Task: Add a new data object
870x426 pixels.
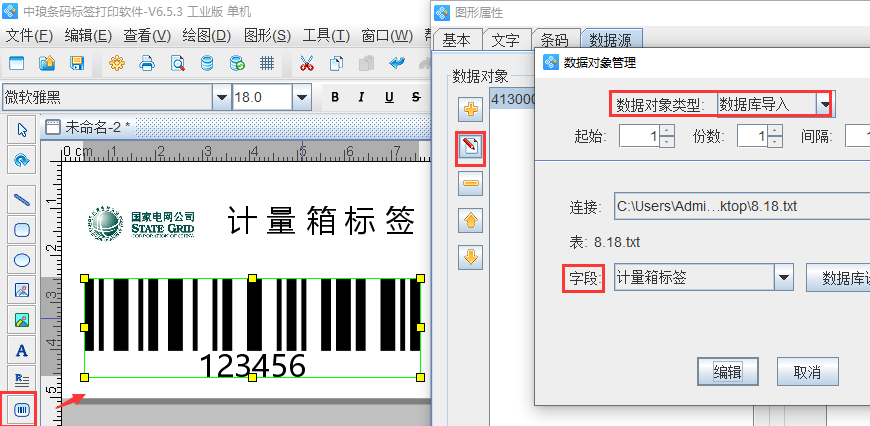Action: pyautogui.click(x=470, y=109)
